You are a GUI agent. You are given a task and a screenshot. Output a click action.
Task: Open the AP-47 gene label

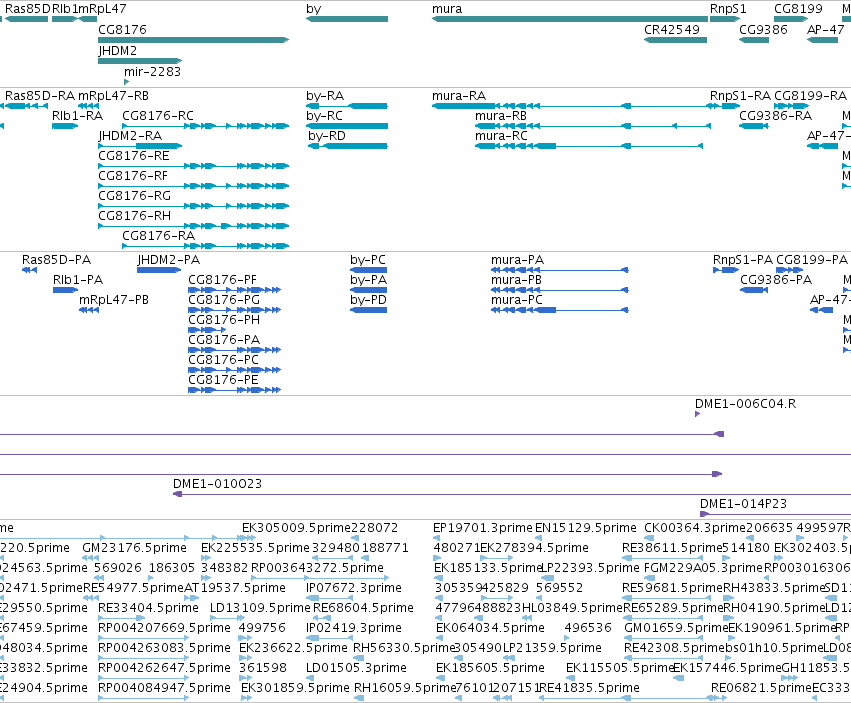pyautogui.click(x=825, y=30)
